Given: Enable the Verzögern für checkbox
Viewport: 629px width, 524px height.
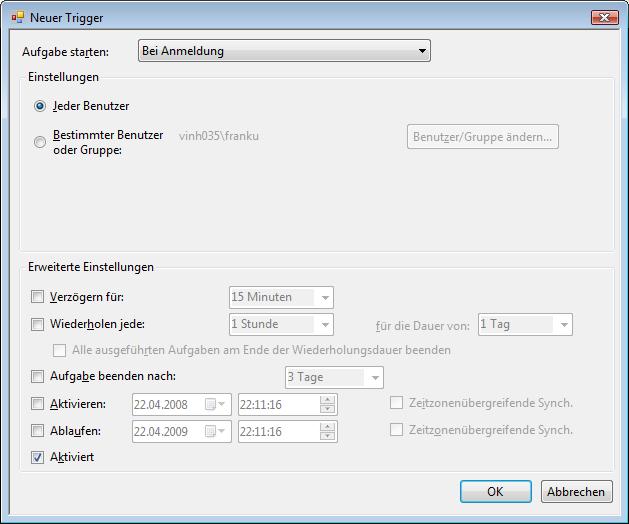Looking at the screenshot, I should click(x=37, y=297).
